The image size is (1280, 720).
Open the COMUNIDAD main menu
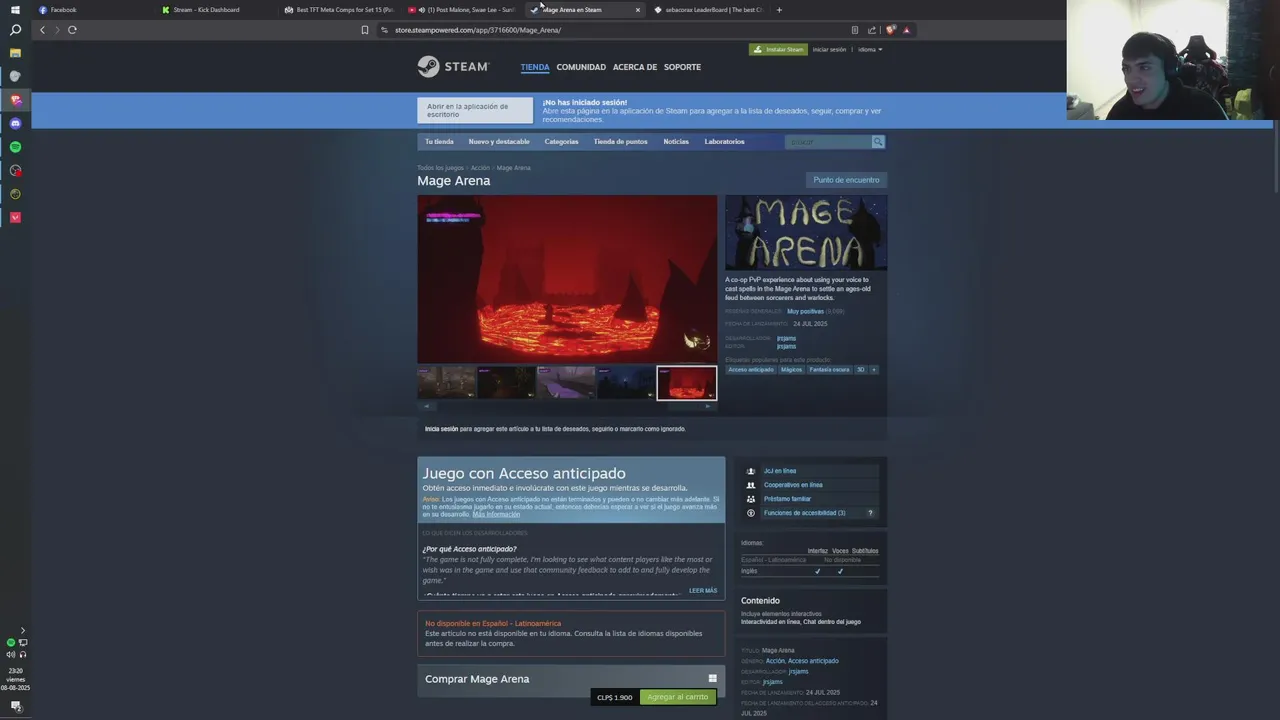point(581,67)
